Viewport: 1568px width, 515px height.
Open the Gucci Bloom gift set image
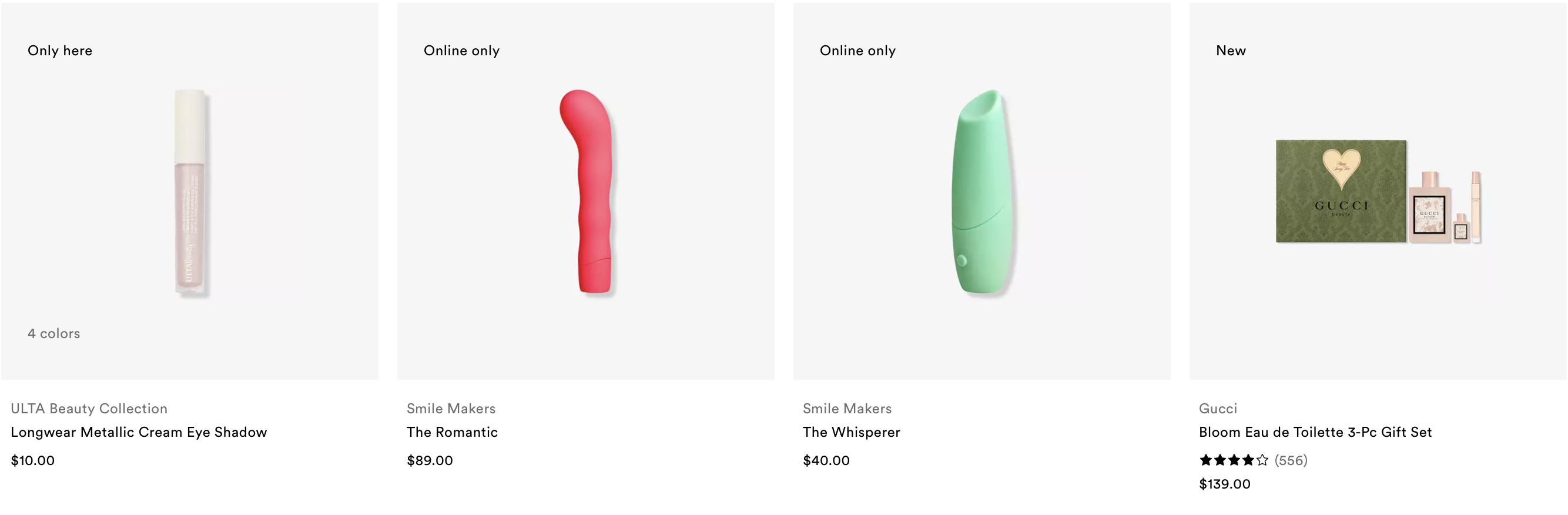click(x=1378, y=192)
